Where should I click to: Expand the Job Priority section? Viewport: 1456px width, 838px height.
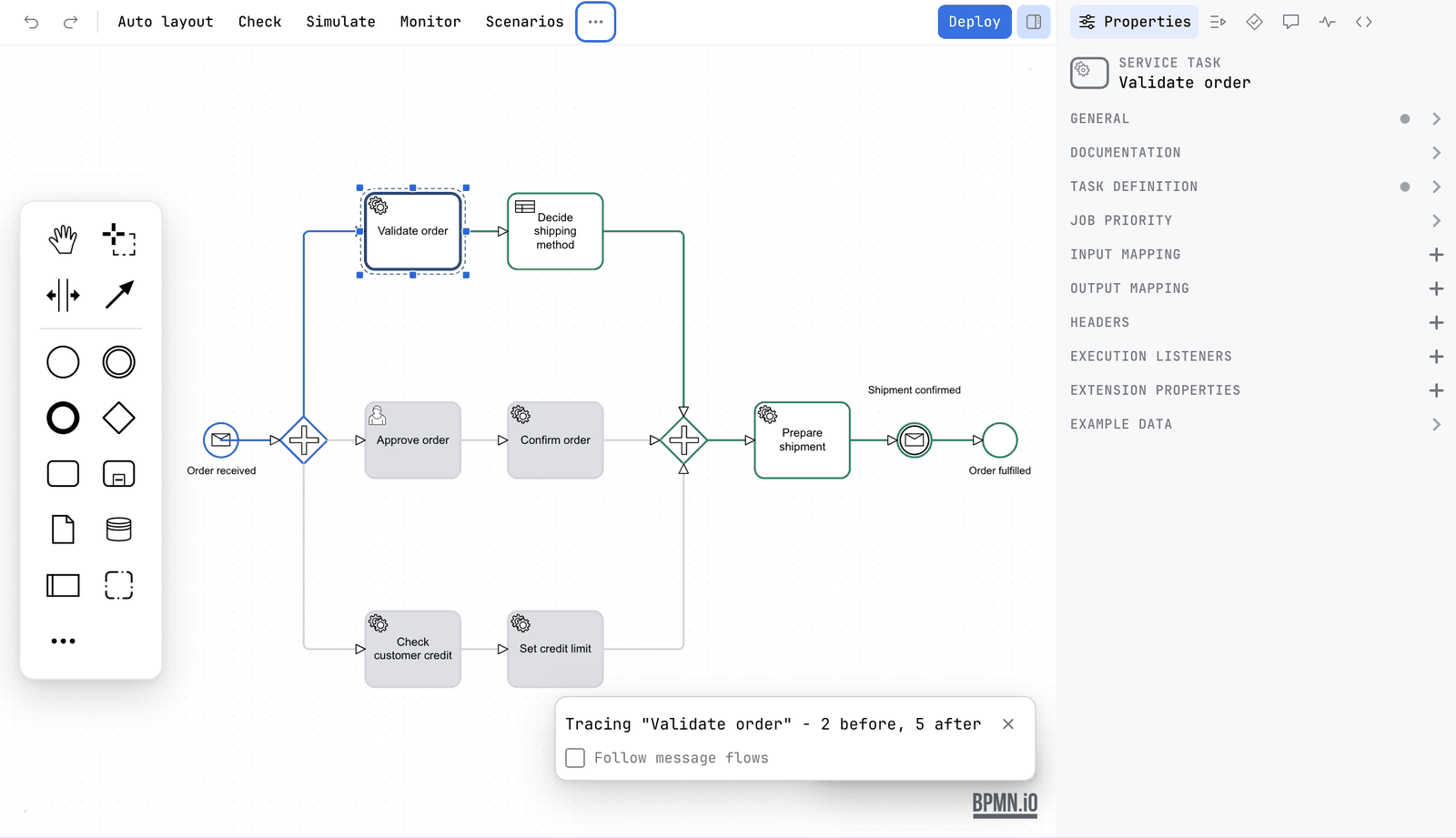(x=1256, y=221)
